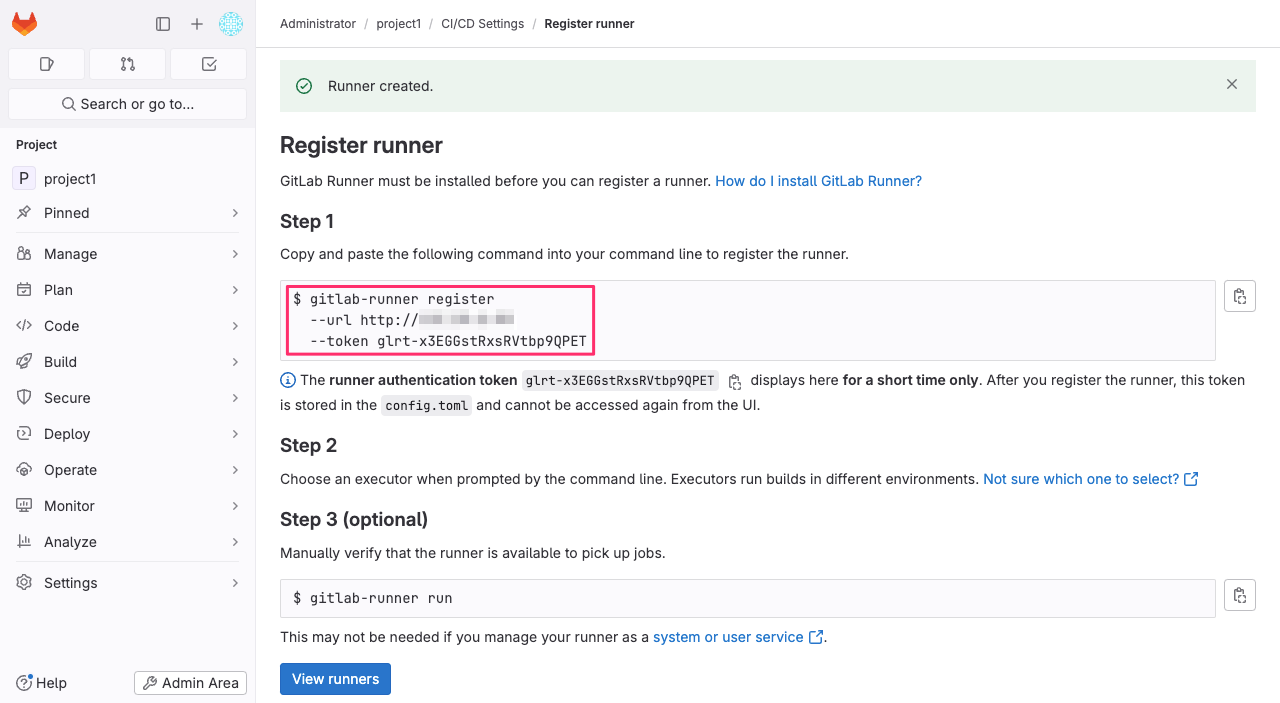Expand the Manage section
This screenshot has height=703, width=1280.
(x=128, y=254)
